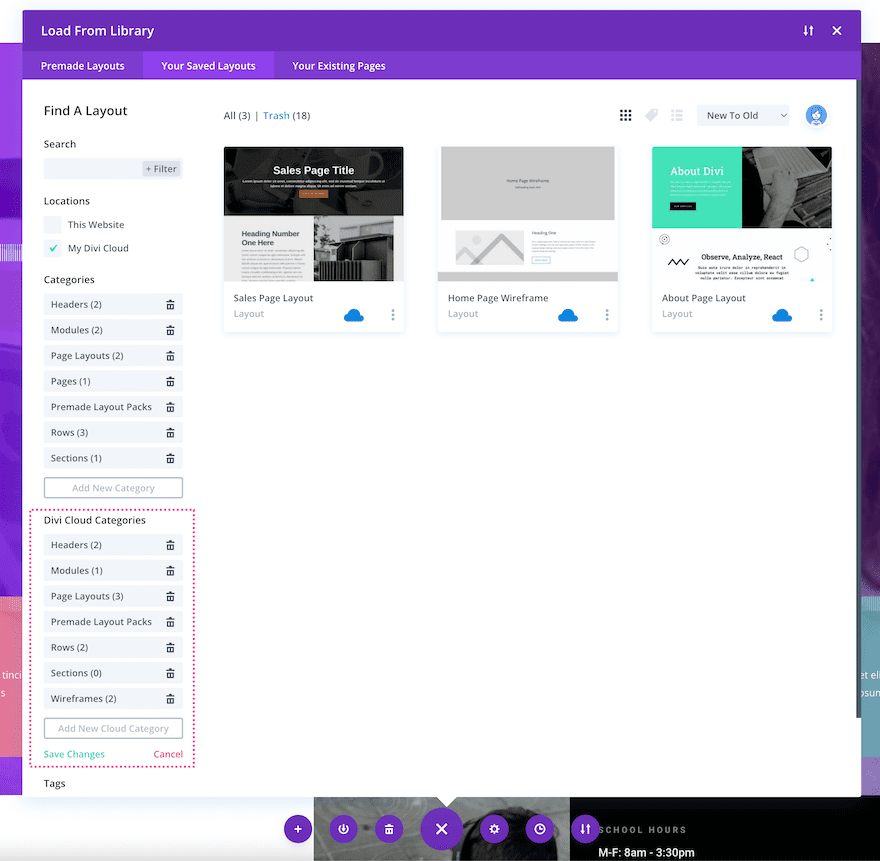The height and width of the screenshot is (861, 880).
Task: Check the This Website location checkbox
Action: tap(53, 225)
